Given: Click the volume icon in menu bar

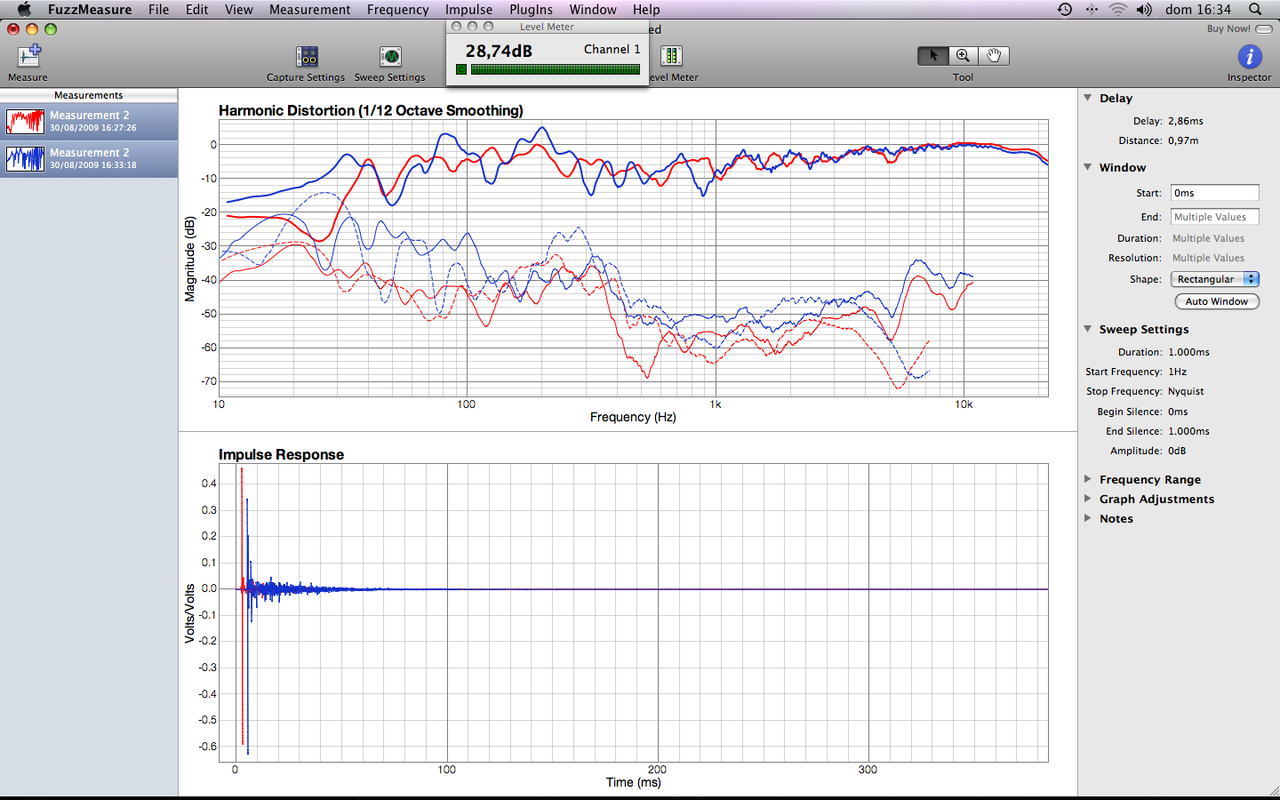Looking at the screenshot, I should pos(1146,9).
